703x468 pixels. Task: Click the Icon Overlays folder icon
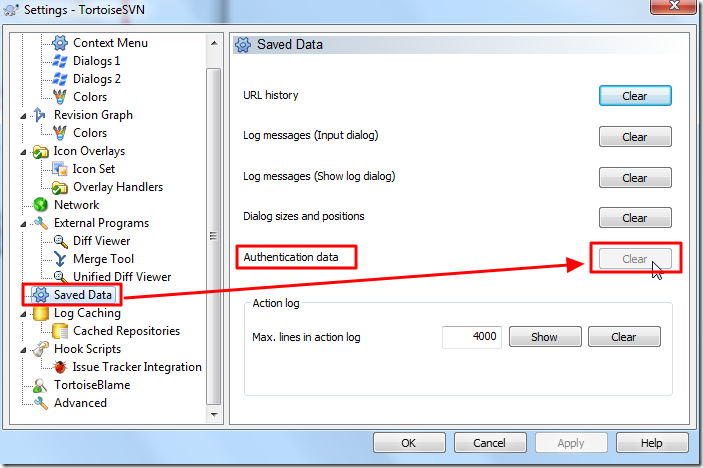[40, 152]
